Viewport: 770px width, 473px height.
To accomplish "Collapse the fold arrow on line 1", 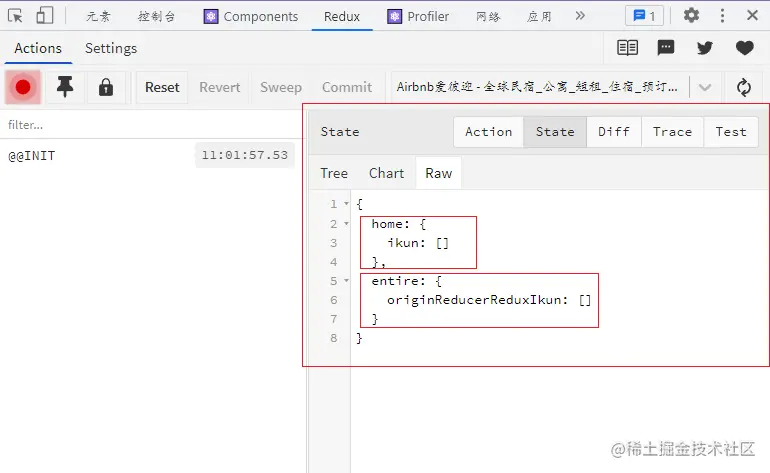I will pyautogui.click(x=346, y=203).
